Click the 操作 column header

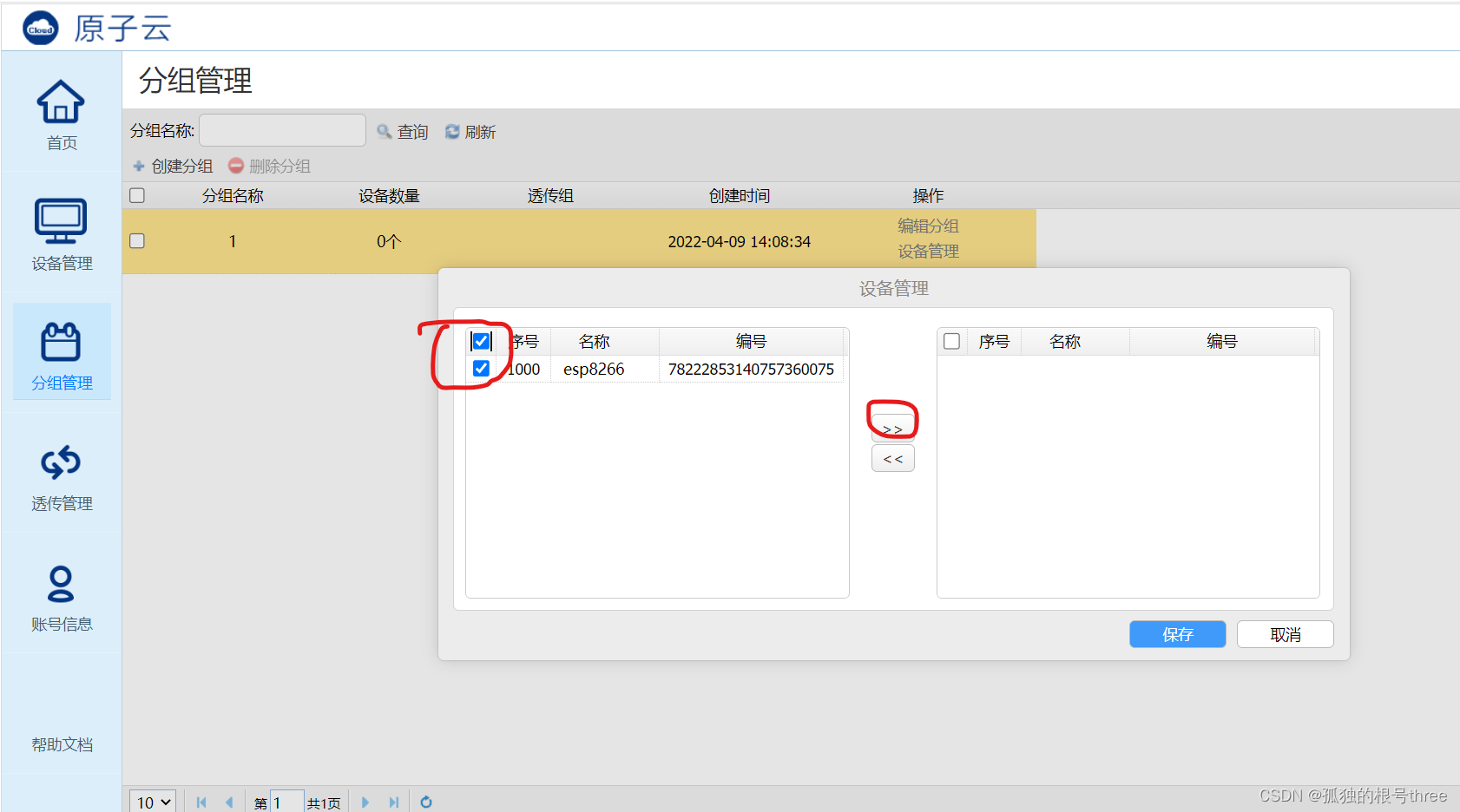pos(928,196)
